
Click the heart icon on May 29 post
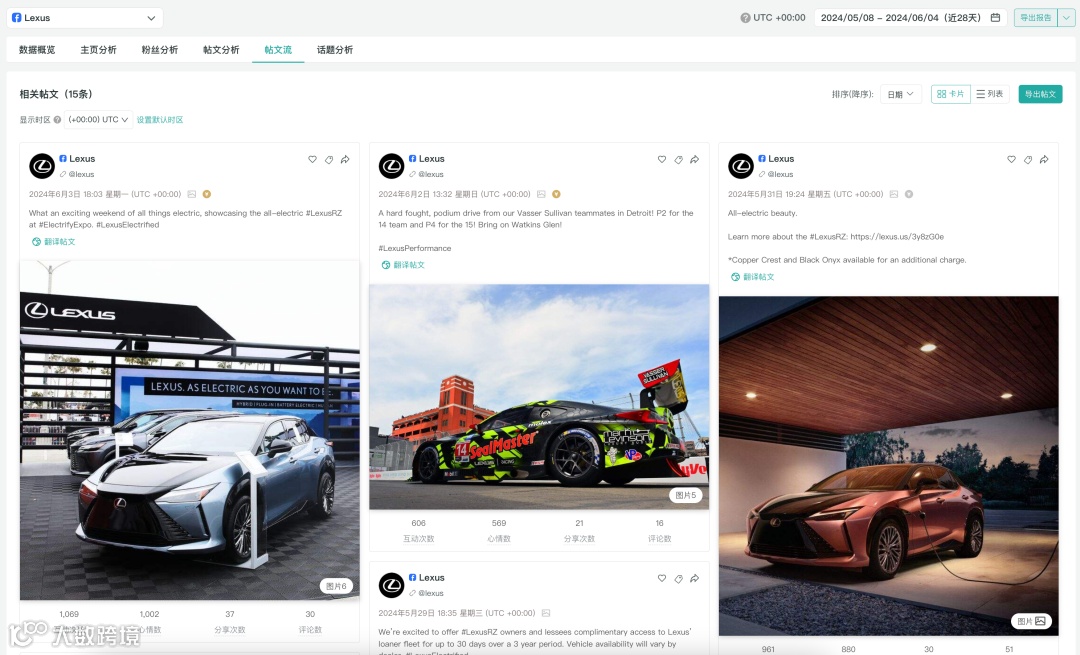point(662,578)
